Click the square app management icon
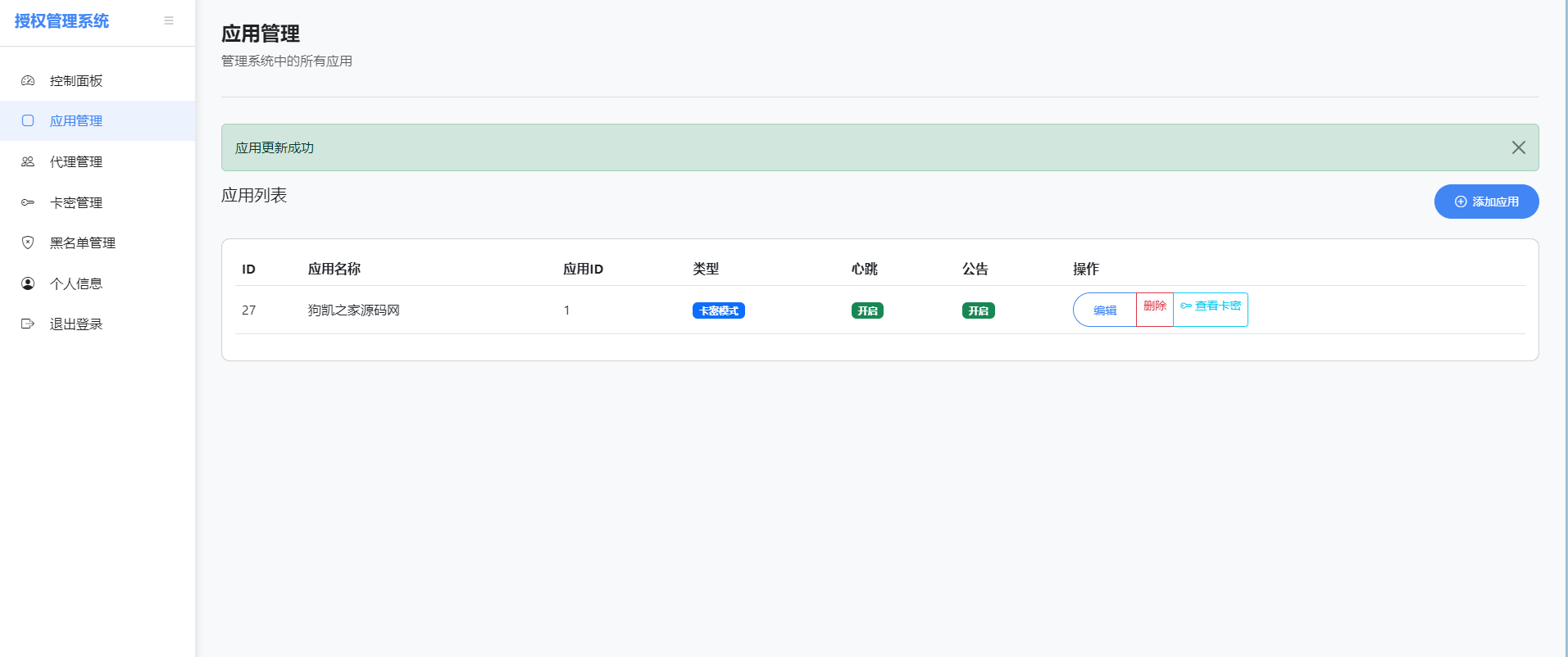Viewport: 1568px width, 657px height. click(28, 120)
